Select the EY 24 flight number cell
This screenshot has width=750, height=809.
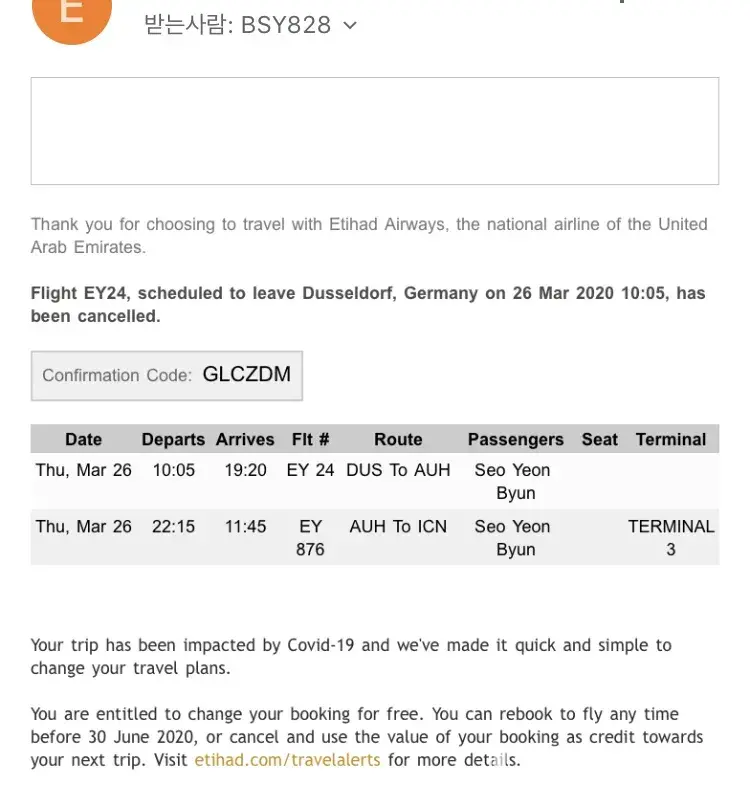pyautogui.click(x=310, y=470)
